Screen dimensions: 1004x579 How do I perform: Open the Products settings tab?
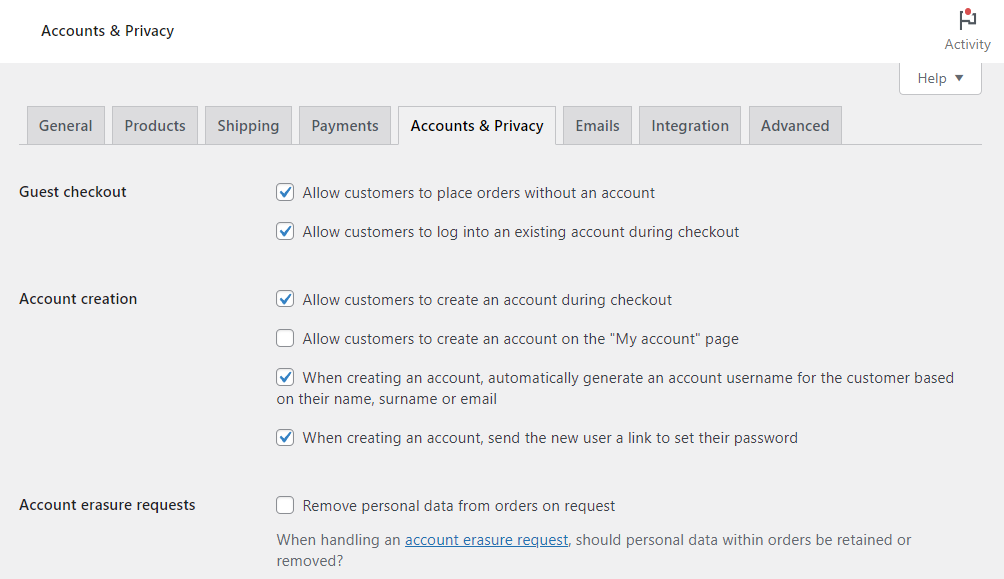(x=154, y=125)
